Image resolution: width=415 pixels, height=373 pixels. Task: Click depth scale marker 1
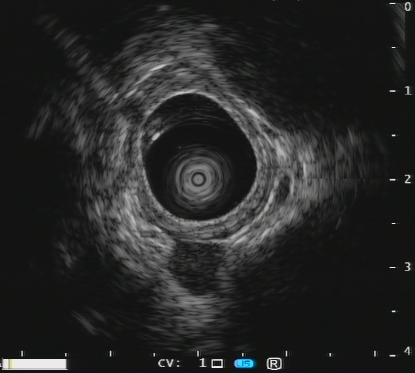408,91
